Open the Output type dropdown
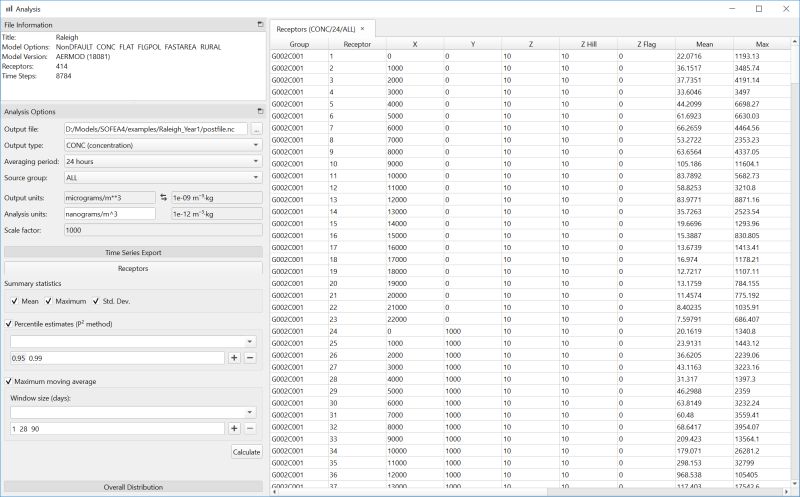Image resolution: width=800 pixels, height=497 pixels. 163,145
